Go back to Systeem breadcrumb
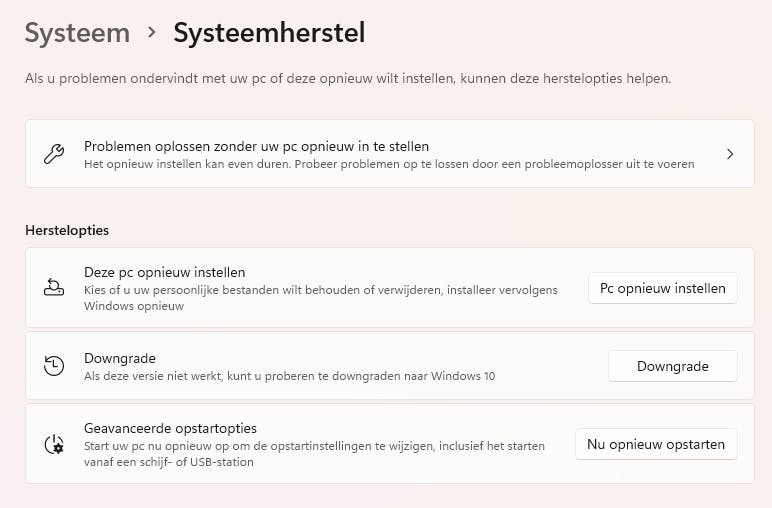Viewport: 772px width, 508px height. tap(77, 32)
